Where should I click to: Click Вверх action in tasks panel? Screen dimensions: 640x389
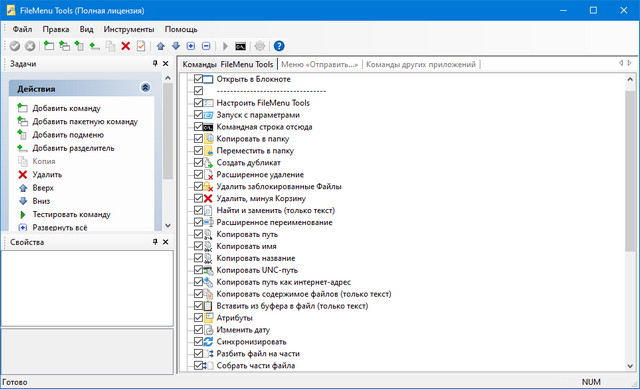(43, 188)
